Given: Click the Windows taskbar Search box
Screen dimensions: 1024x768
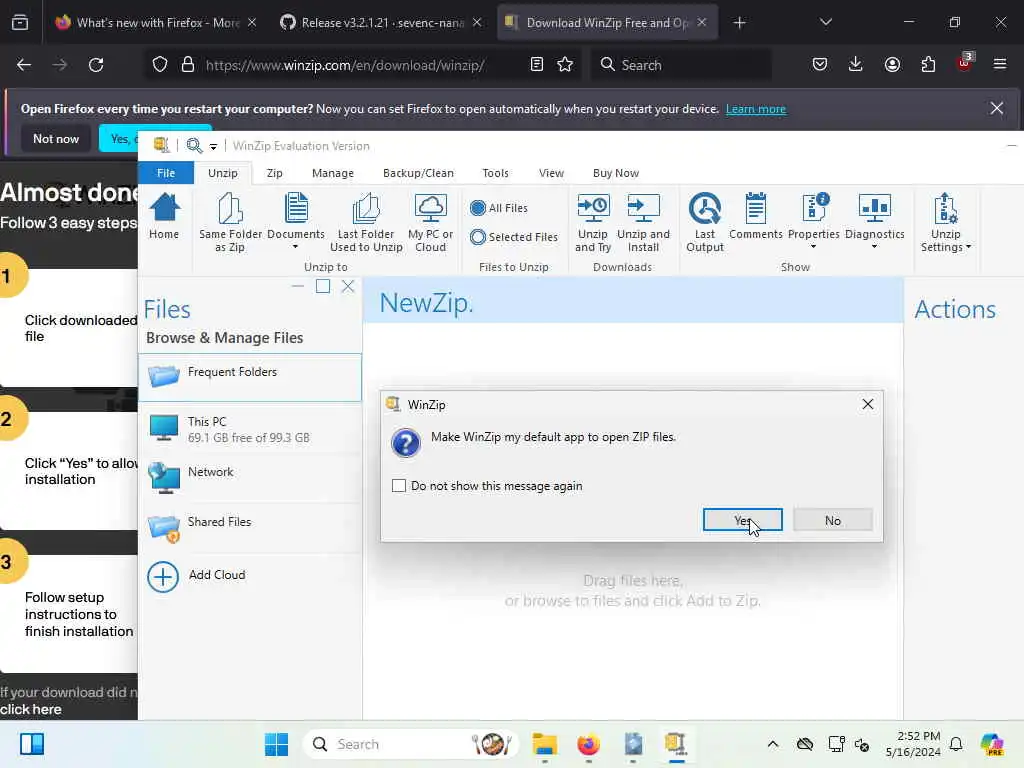Looking at the screenshot, I should click(x=410, y=744).
